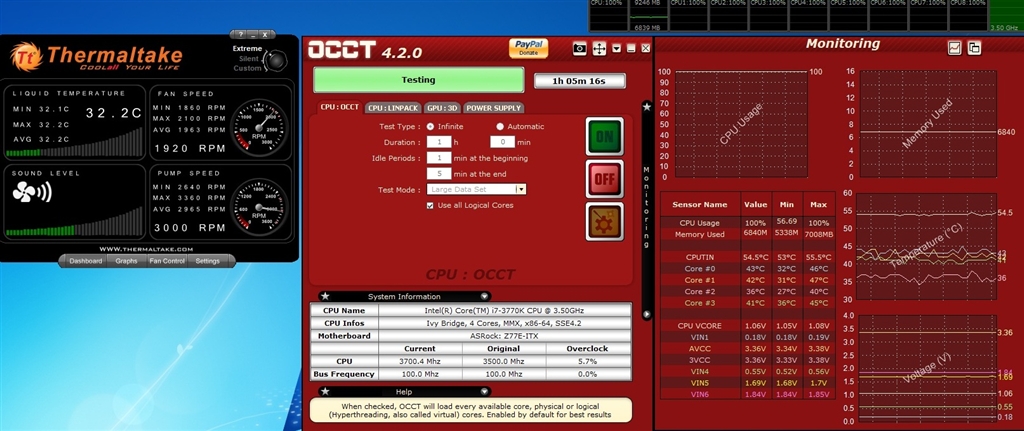This screenshot has height=431, width=1024.
Task: Click the Sensor Name column header
Action: click(x=699, y=204)
